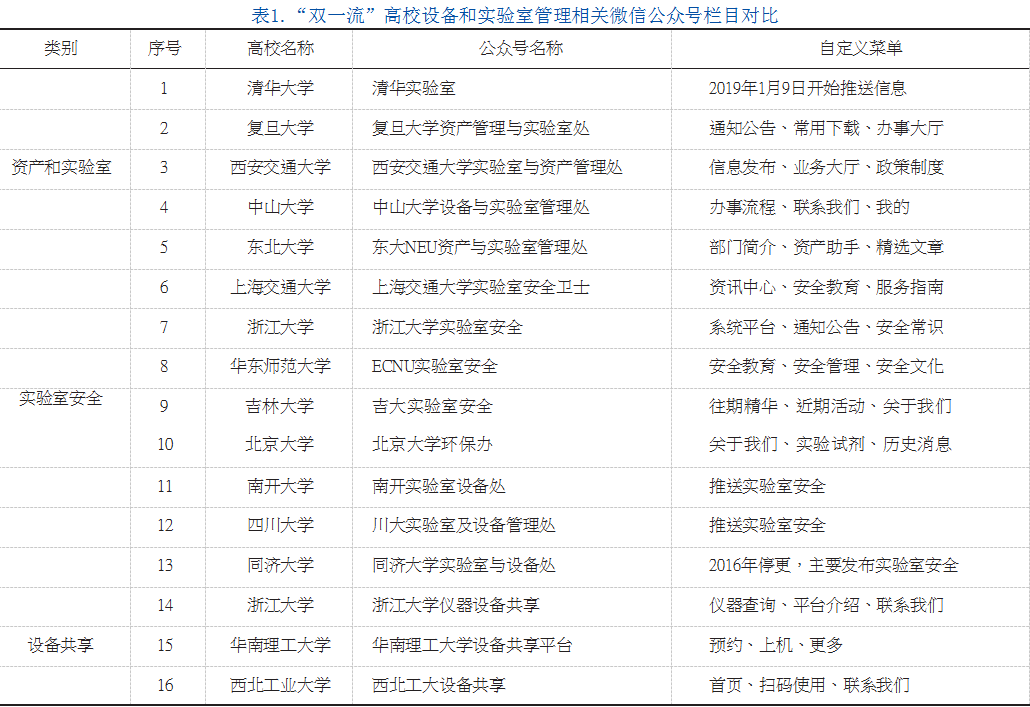Click 浙江大学 in row 7

(280, 327)
